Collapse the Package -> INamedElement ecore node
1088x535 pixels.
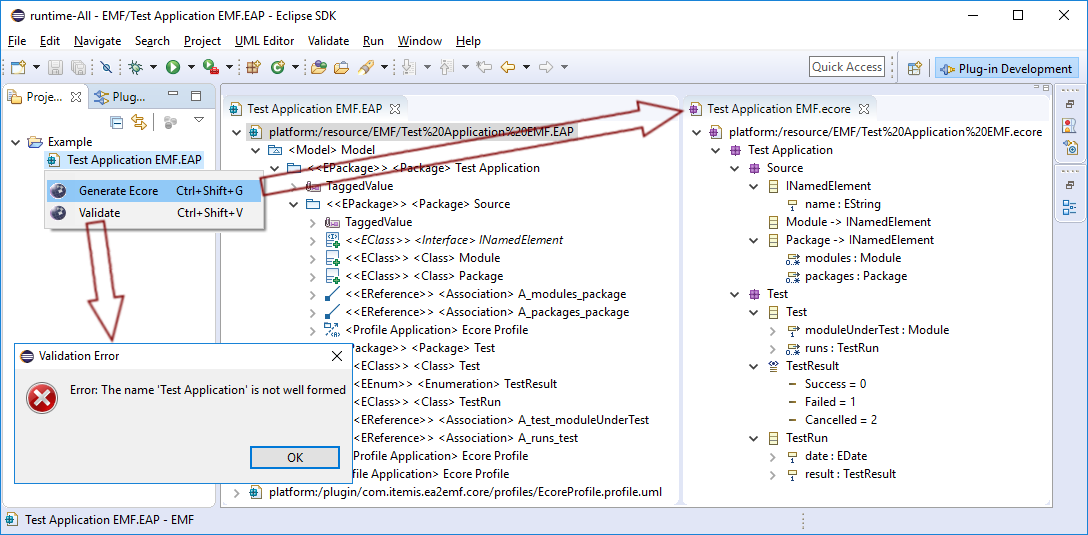tap(754, 240)
